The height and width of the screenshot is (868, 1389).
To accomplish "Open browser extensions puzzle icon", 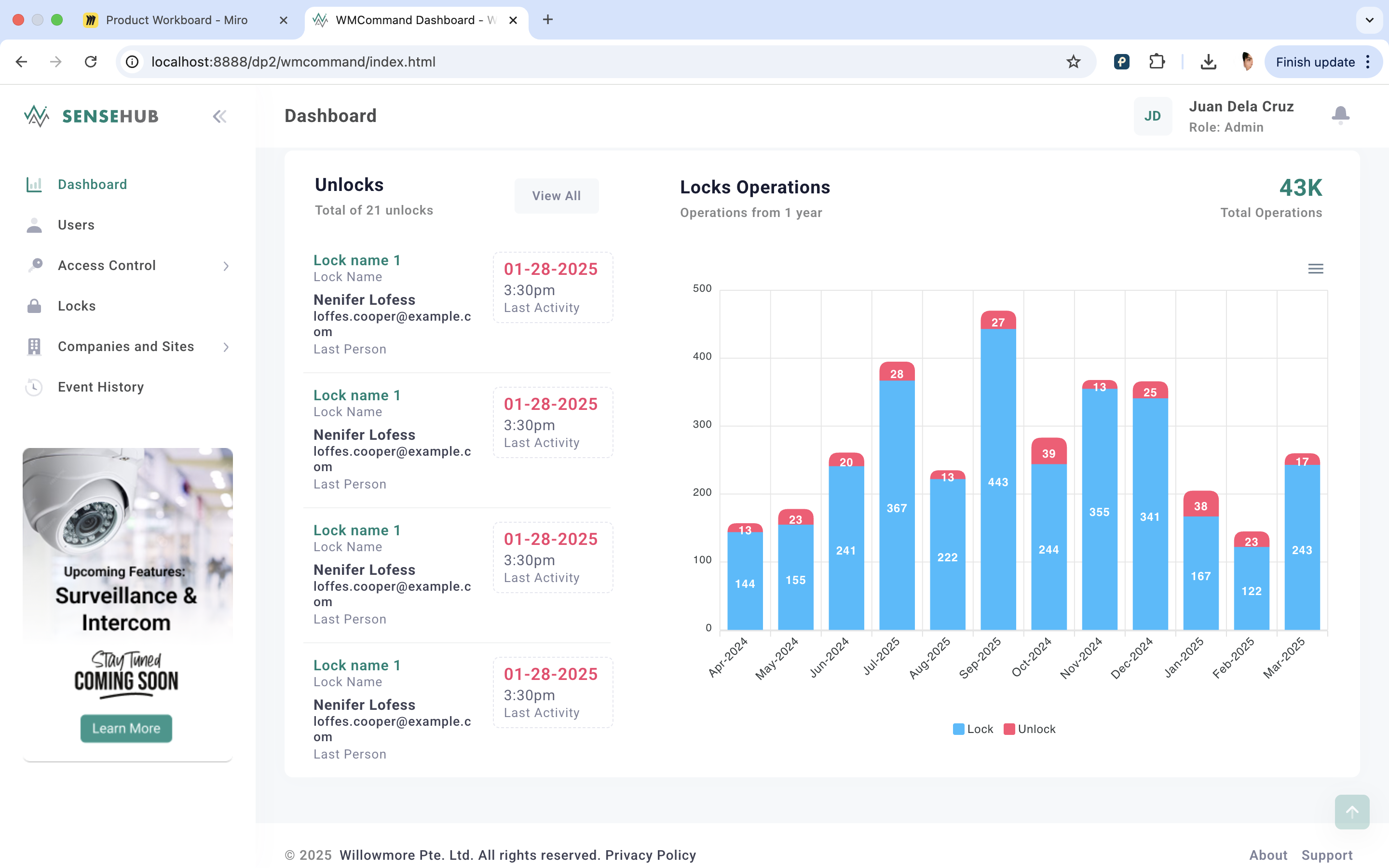I will tap(1157, 62).
